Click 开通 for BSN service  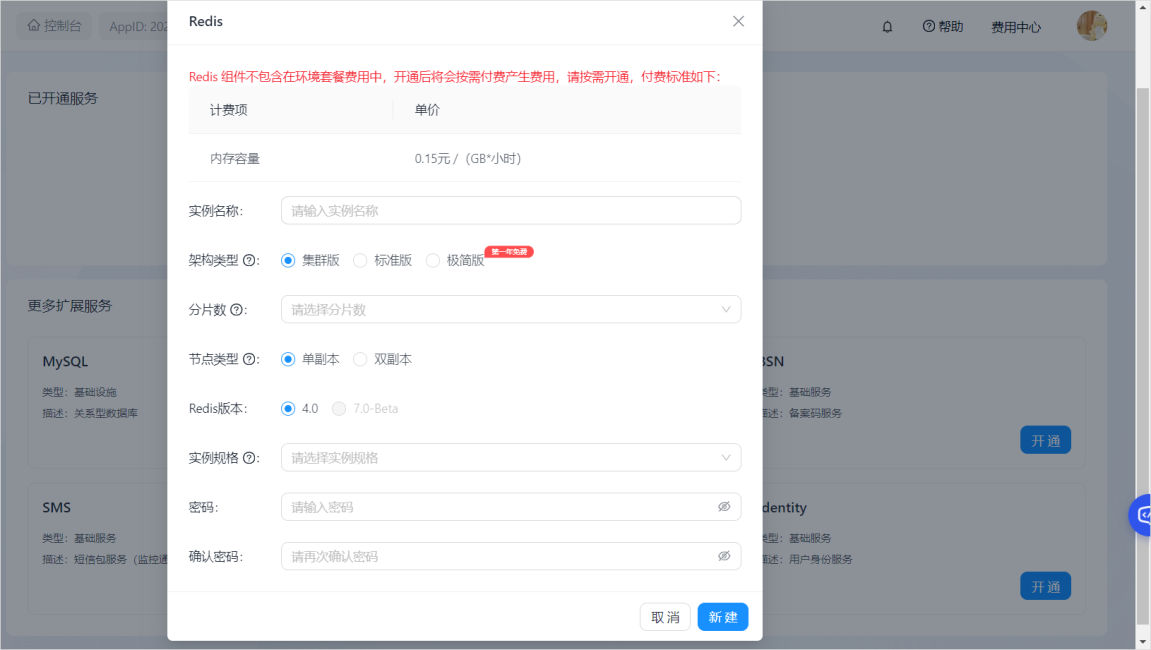(x=1045, y=440)
